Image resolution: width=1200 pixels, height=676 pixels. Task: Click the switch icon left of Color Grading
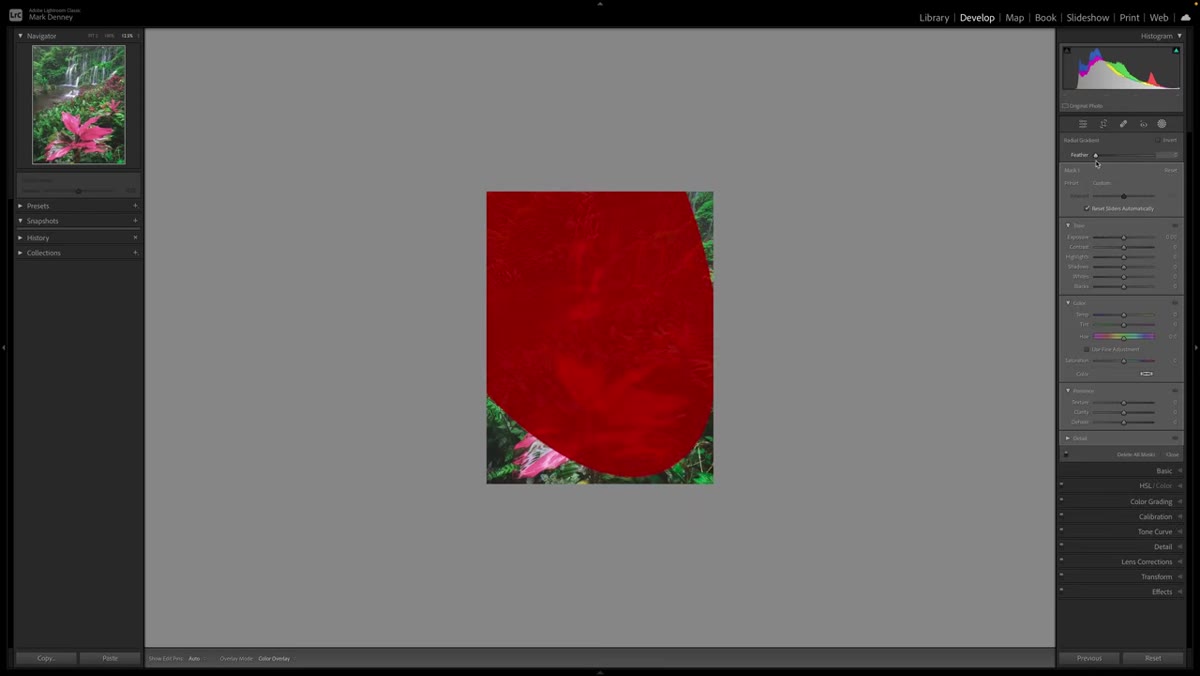(x=1062, y=499)
